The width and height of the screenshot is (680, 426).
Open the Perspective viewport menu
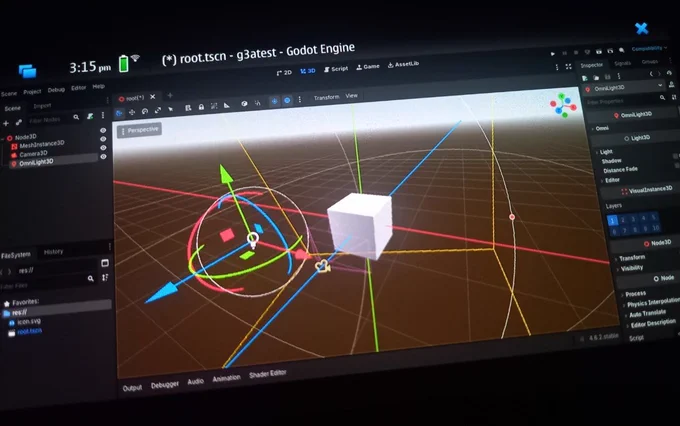pyautogui.click(x=140, y=130)
